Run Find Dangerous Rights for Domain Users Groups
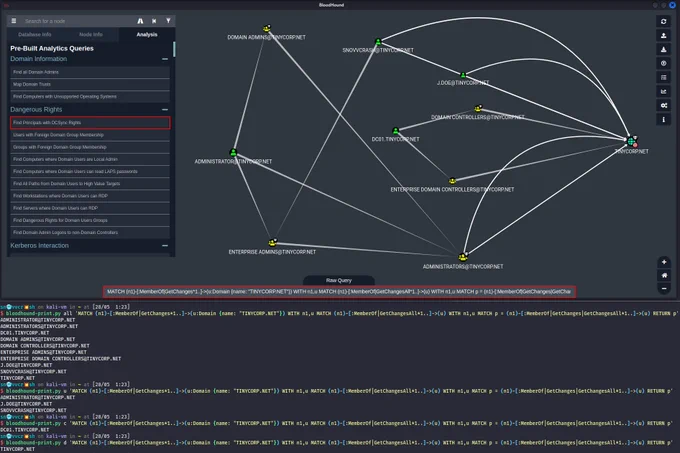680x453 pixels. [90, 220]
